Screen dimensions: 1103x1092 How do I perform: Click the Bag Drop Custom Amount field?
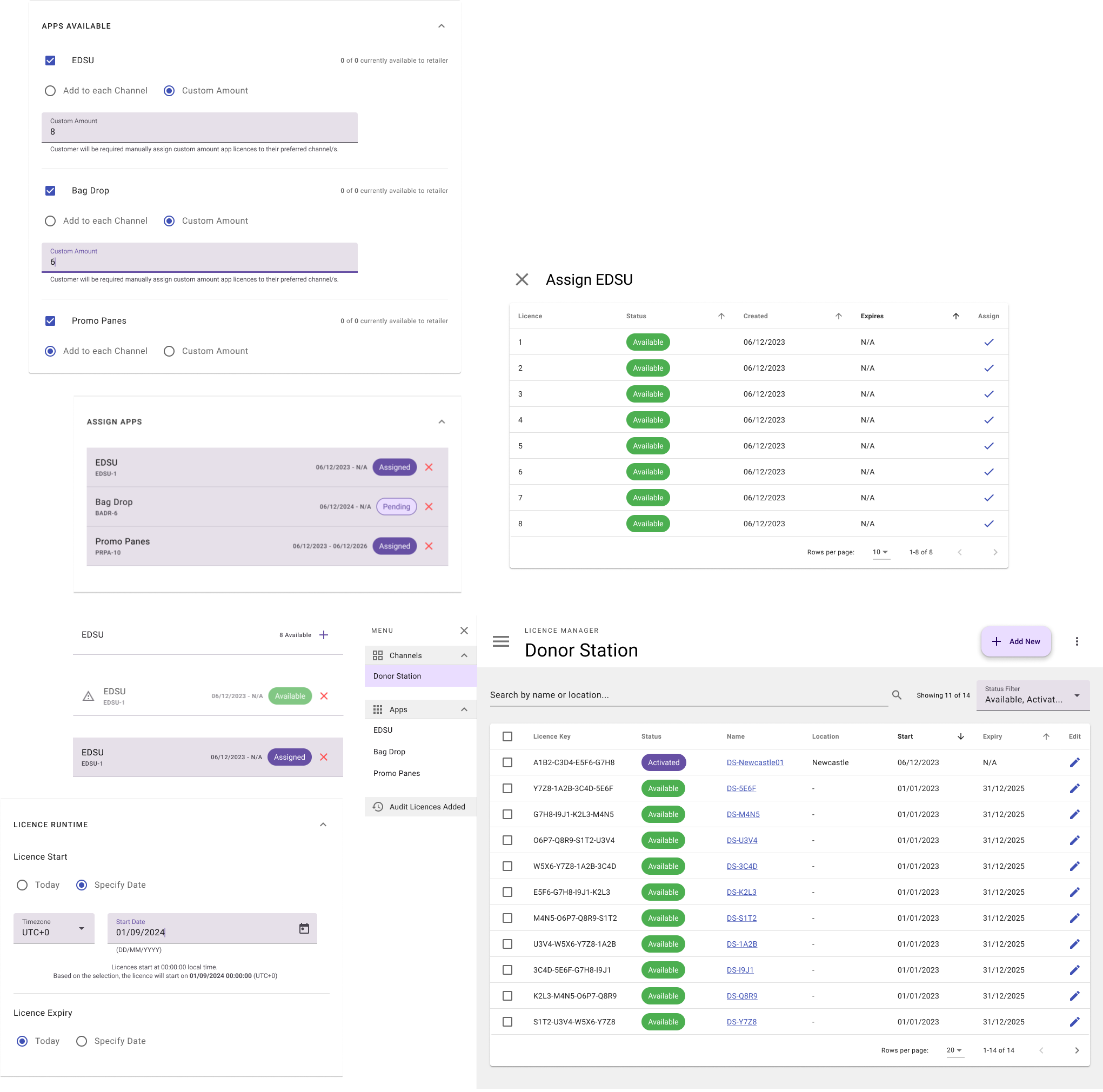click(199, 257)
